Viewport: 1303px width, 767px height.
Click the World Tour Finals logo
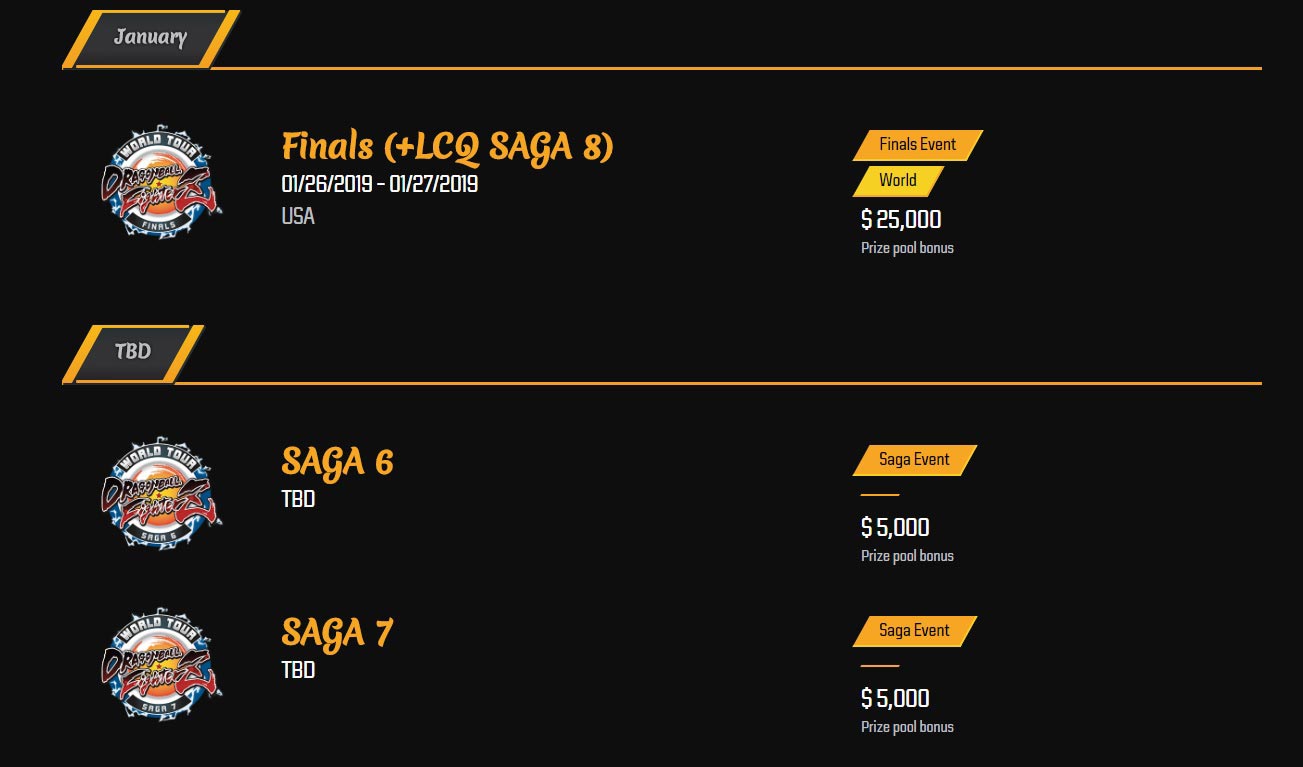pos(162,182)
